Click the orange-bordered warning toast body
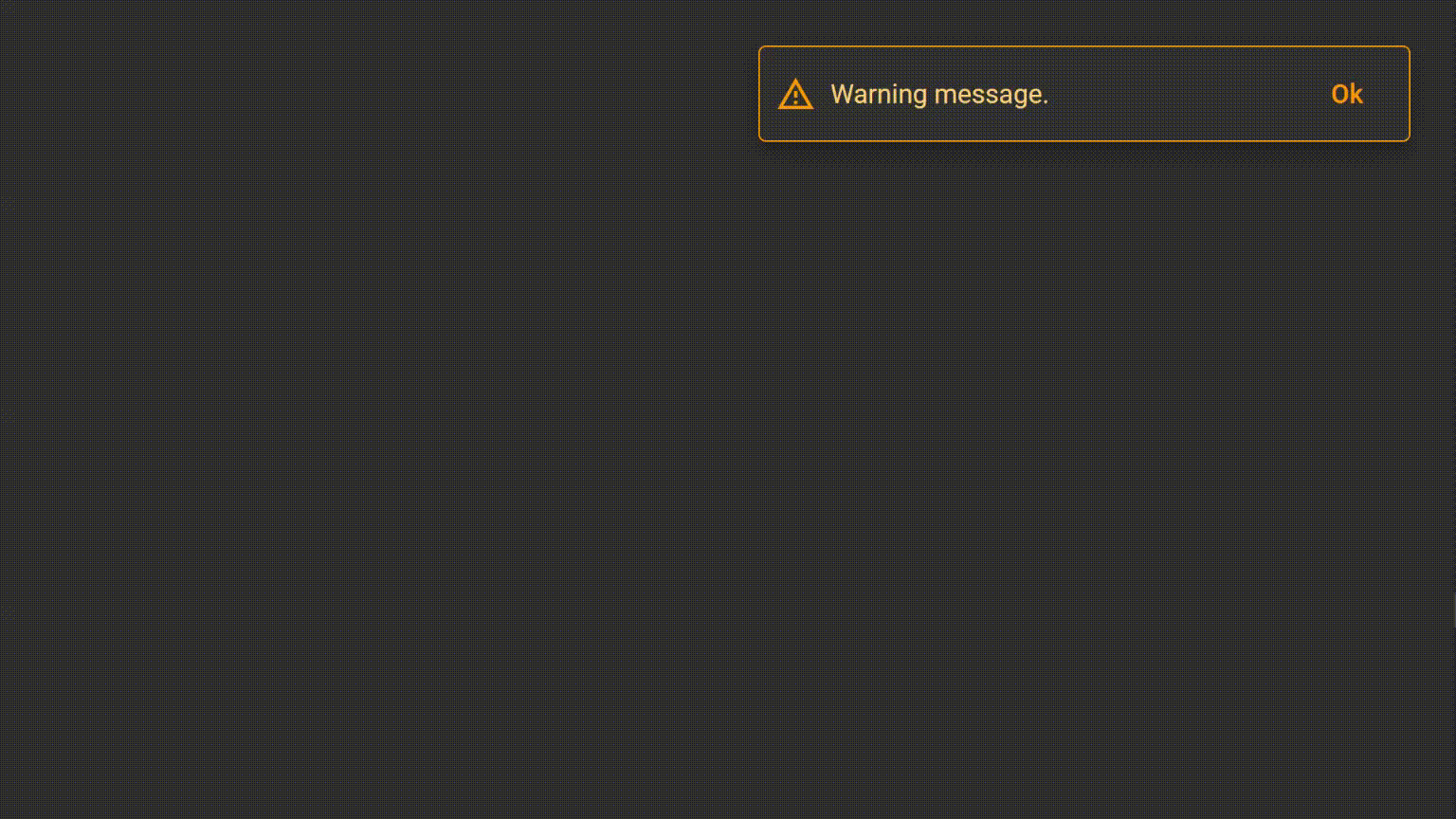1456x819 pixels. [1083, 94]
